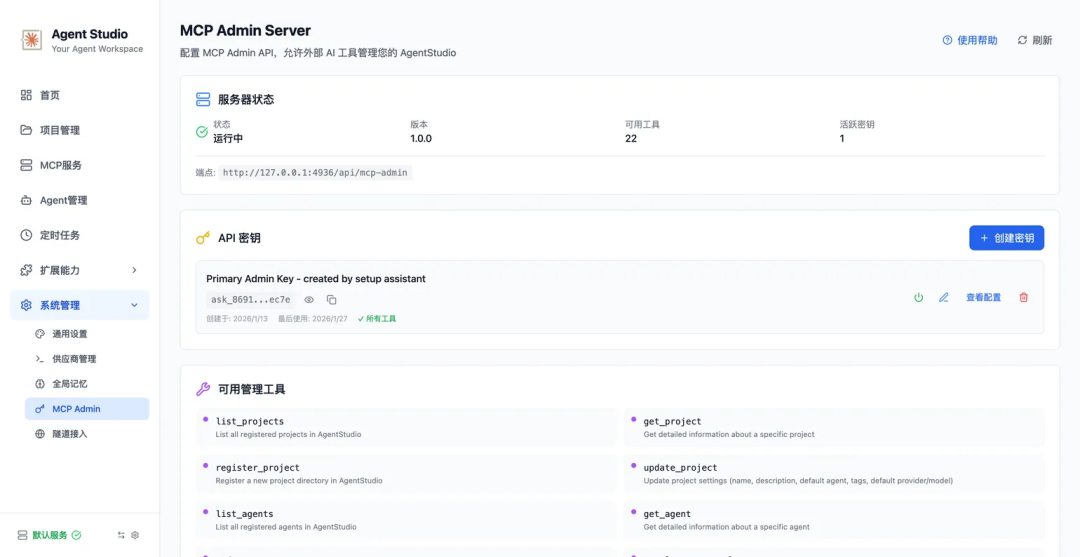
Task: Click the endpoint URL http://127.0.0.1:4936/api/mcp-admin
Action: click(315, 172)
